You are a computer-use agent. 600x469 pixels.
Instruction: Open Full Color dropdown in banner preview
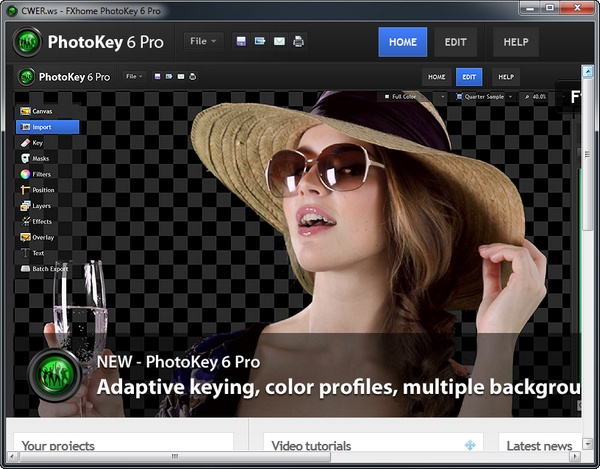414,97
